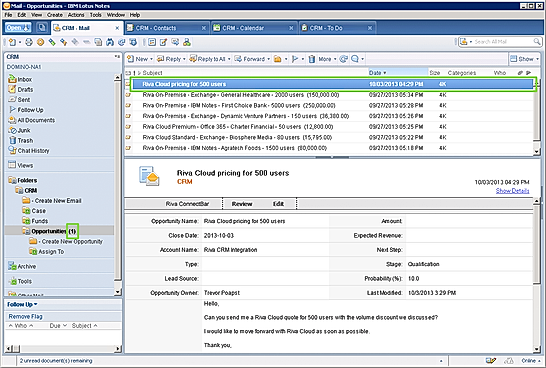Click the Follow Up flag icon
The image size is (546, 368).
coord(295,59)
